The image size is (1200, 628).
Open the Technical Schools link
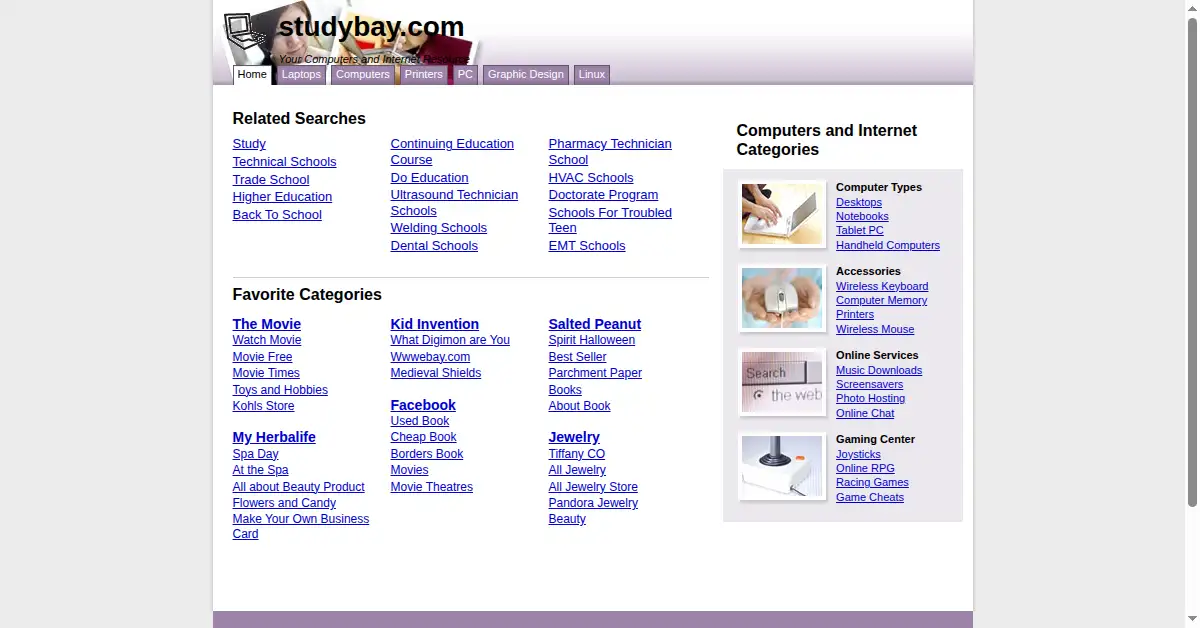(x=285, y=162)
